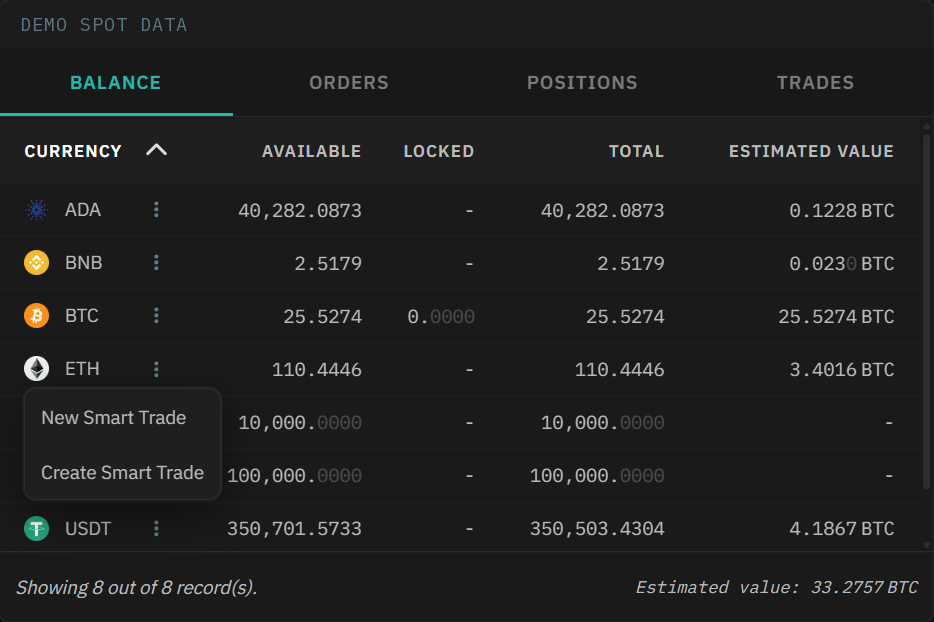Click the 10,000.0000 available value
The width and height of the screenshot is (934, 622).
pos(300,422)
